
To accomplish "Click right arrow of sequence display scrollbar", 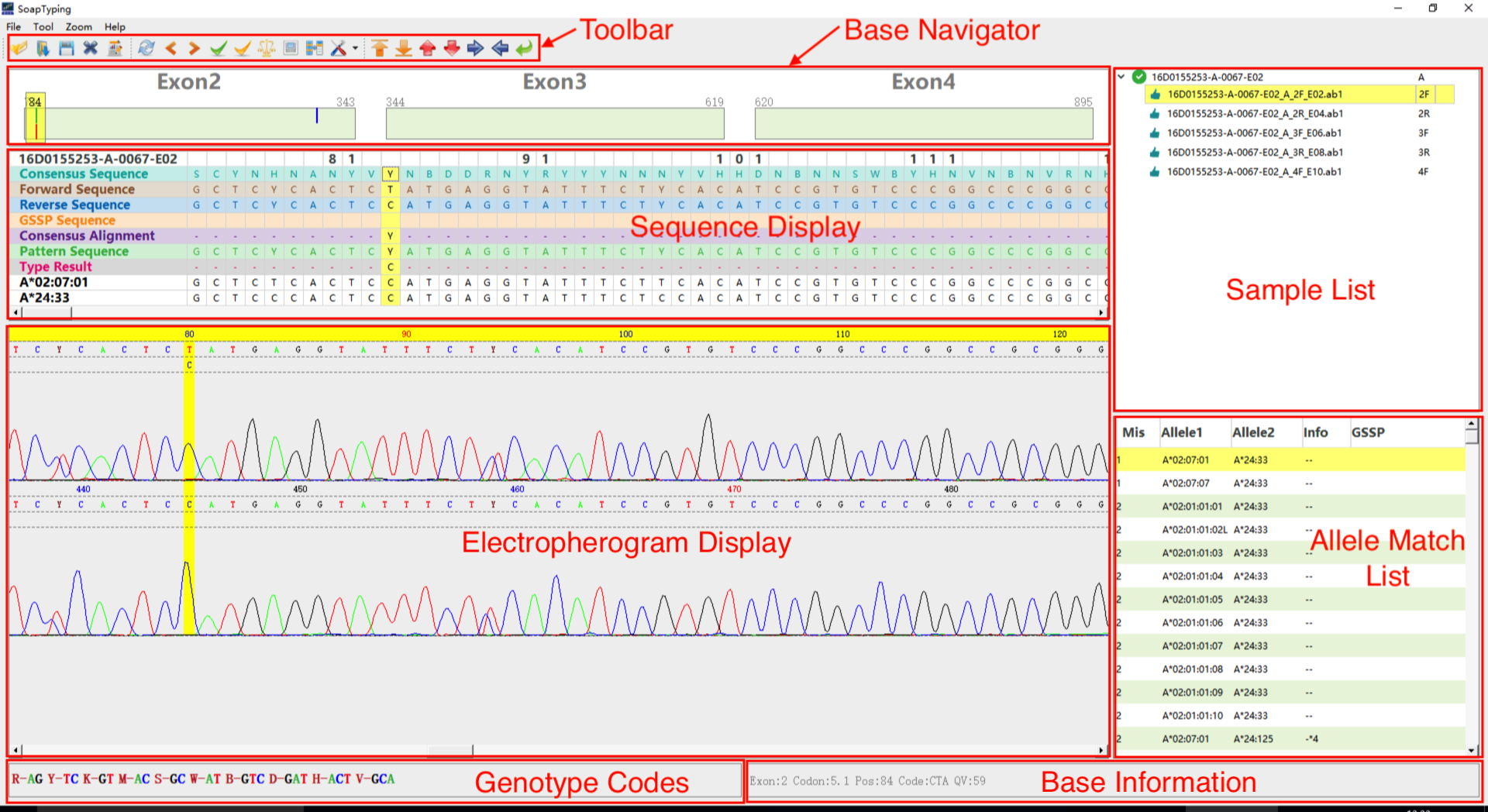I will click(x=1101, y=312).
